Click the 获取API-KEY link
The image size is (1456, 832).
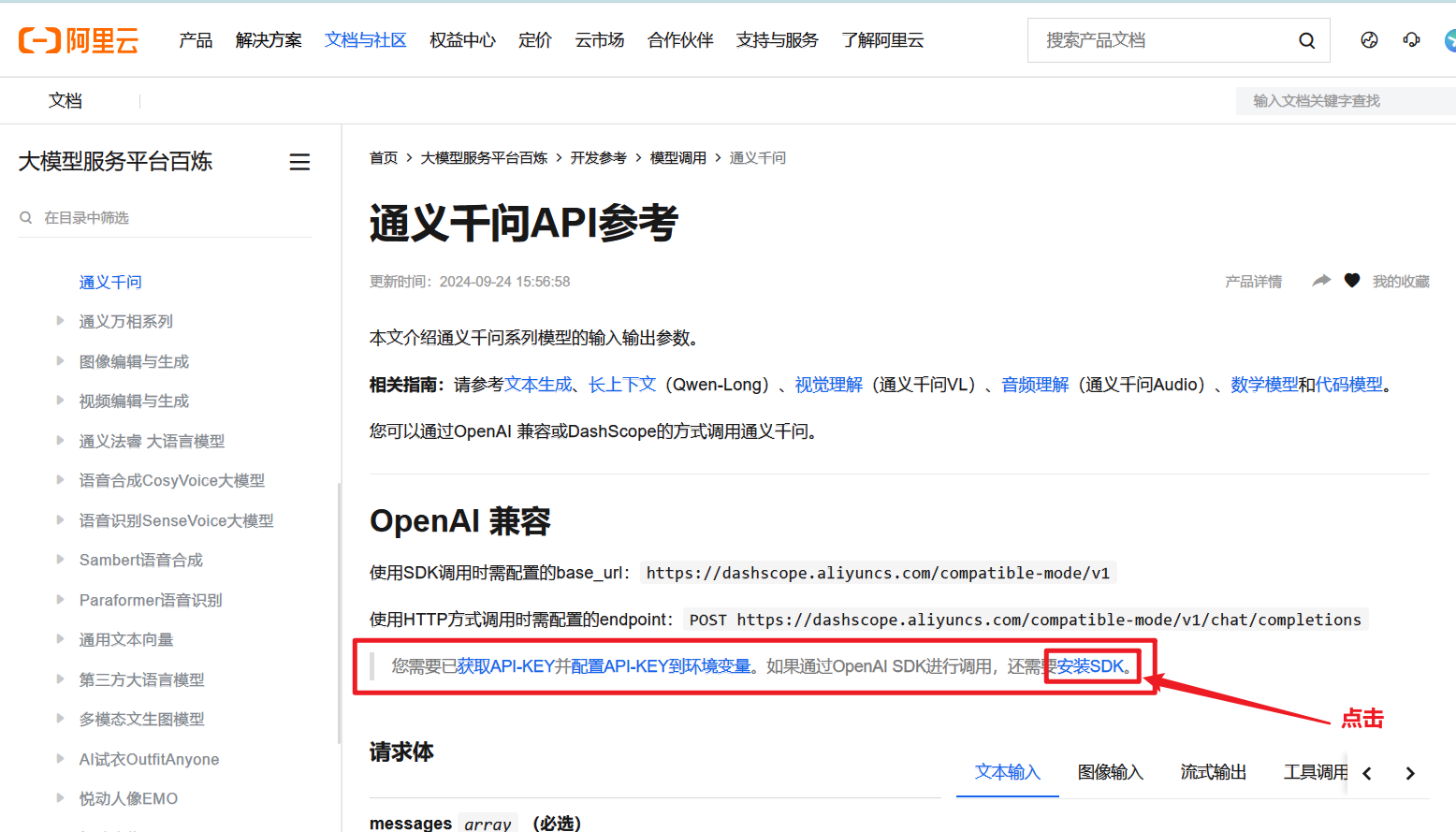click(506, 666)
